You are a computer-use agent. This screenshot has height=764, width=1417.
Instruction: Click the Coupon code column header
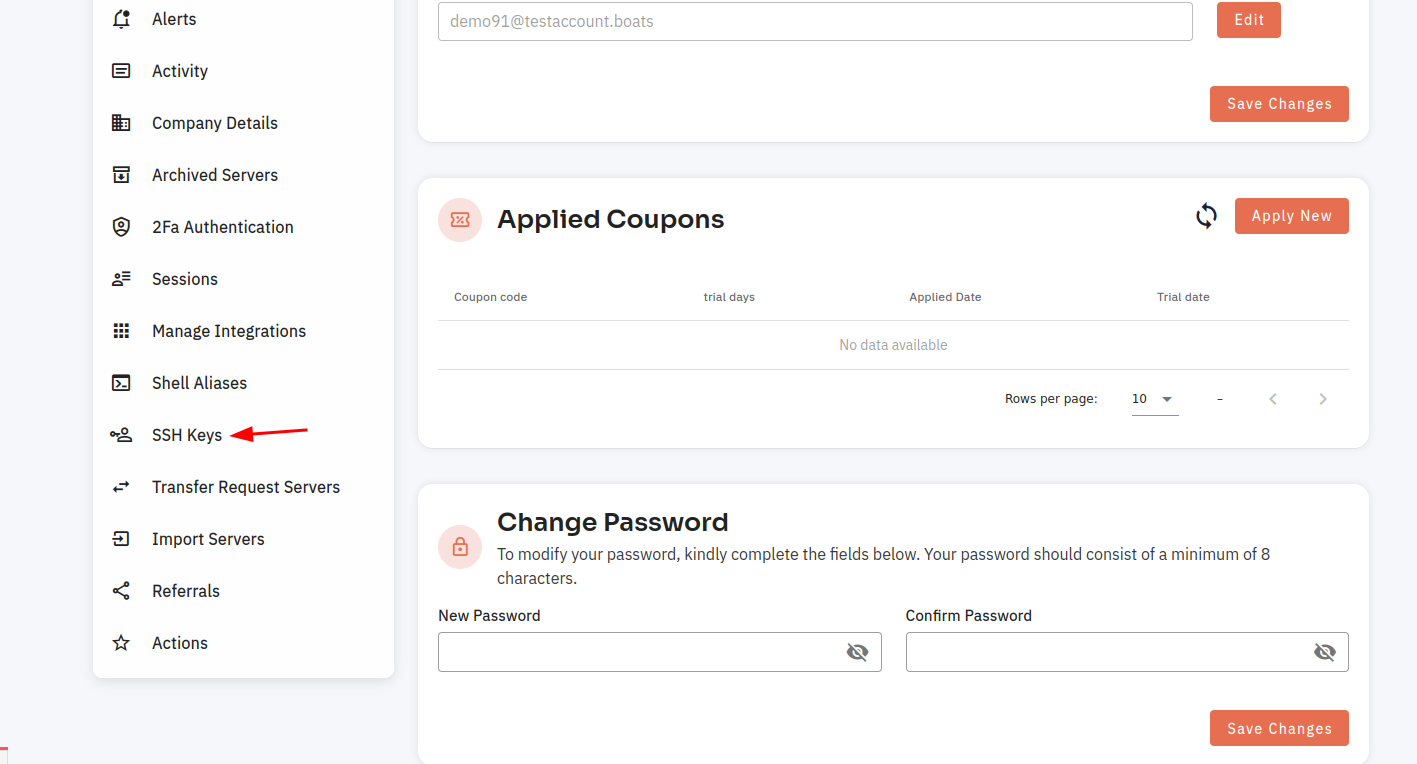coord(491,297)
